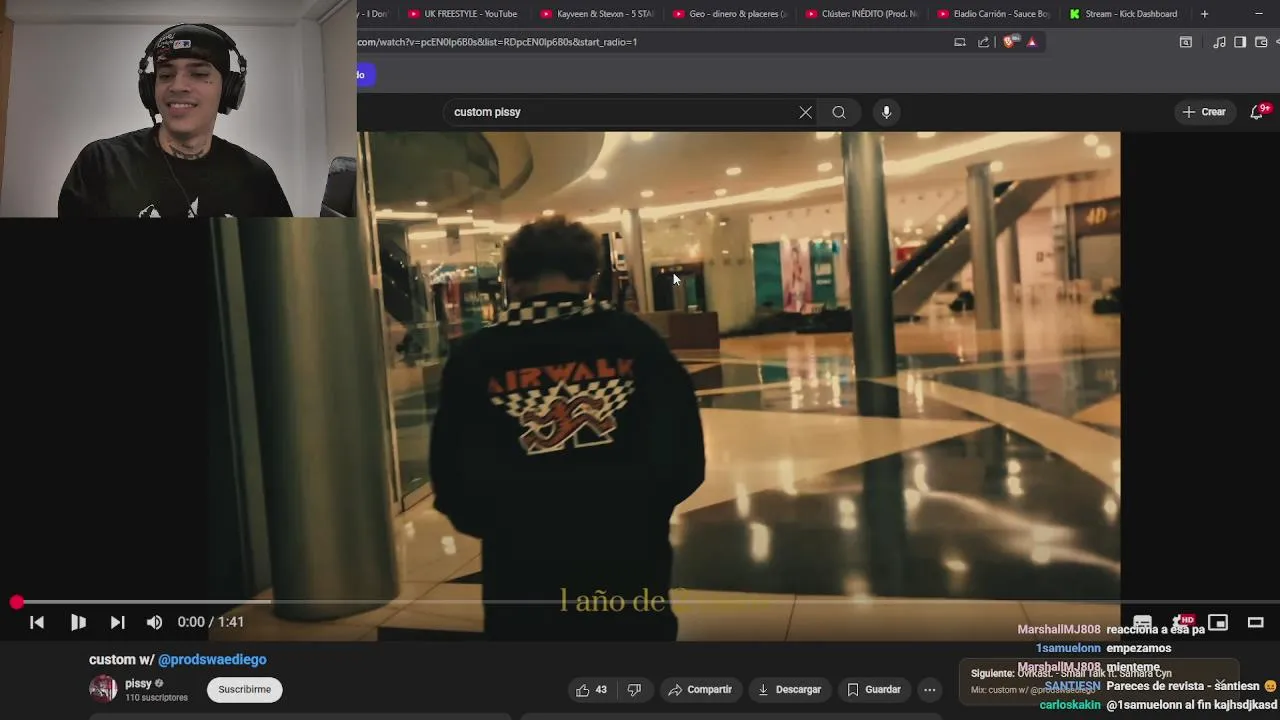Viewport: 1280px width, 720px height.
Task: Seek within the red progress bar
Action: (640, 602)
